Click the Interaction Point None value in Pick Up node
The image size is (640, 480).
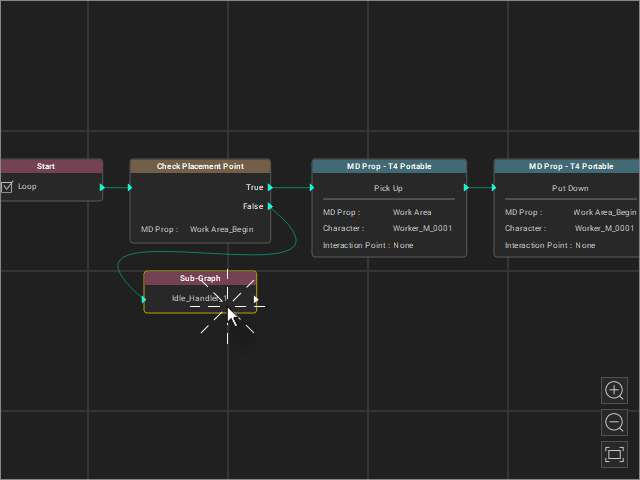[403, 245]
